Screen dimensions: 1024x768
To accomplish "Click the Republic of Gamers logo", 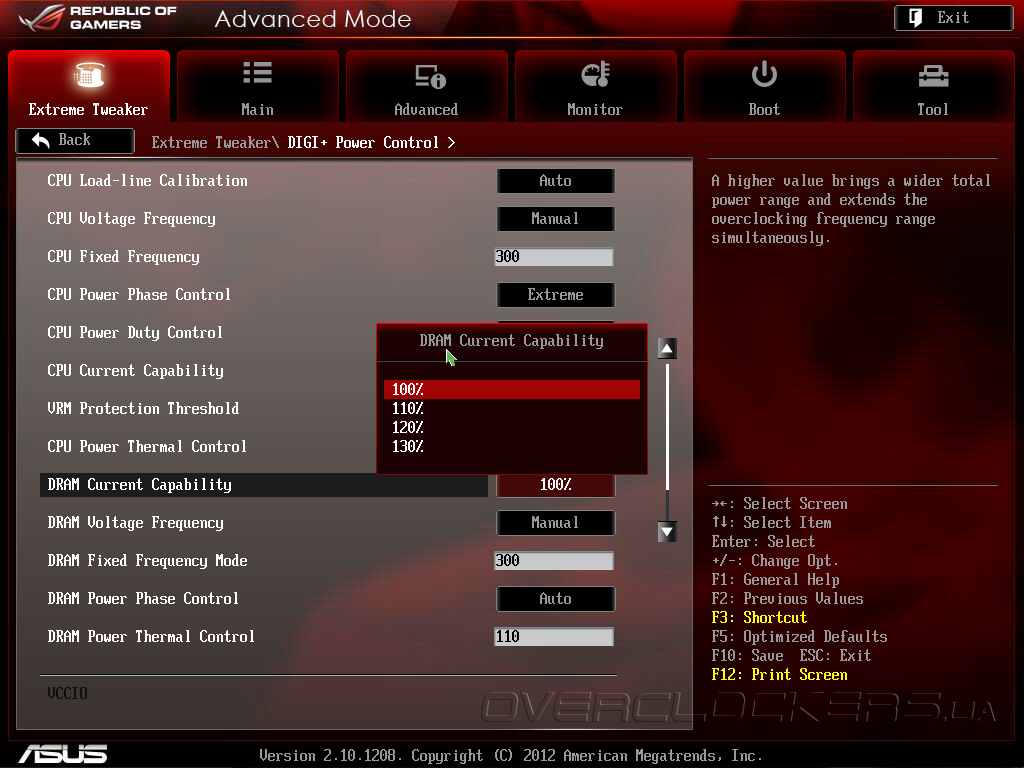I will pos(98,18).
